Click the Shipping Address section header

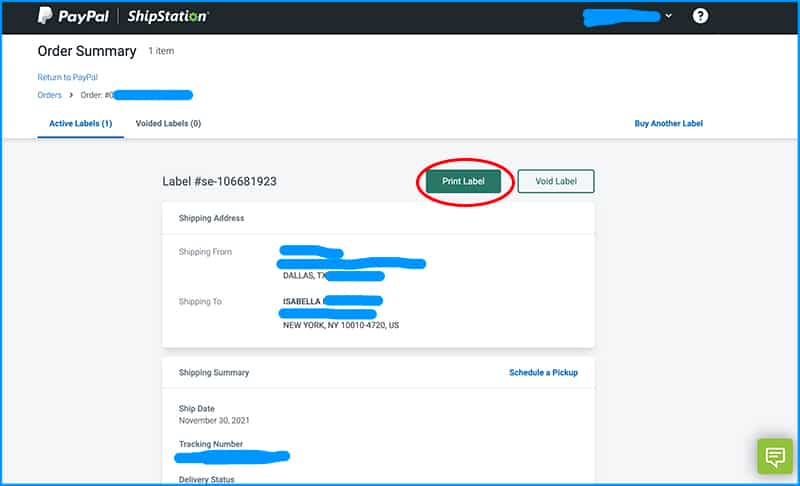tap(211, 218)
